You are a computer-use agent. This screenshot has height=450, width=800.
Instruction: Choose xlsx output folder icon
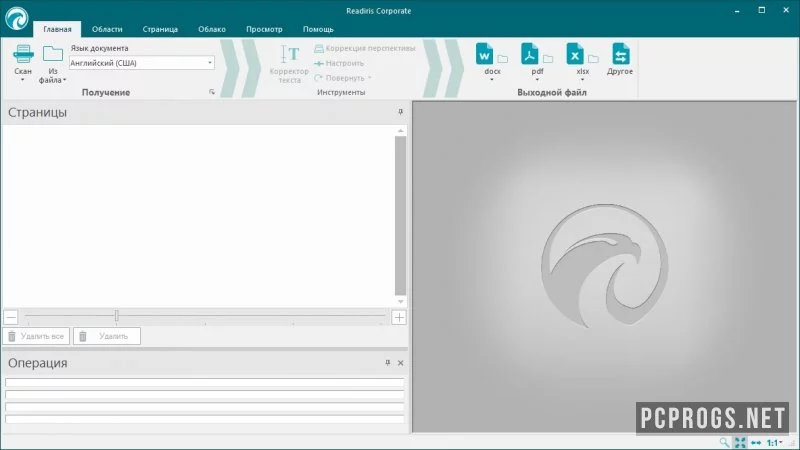(x=593, y=59)
